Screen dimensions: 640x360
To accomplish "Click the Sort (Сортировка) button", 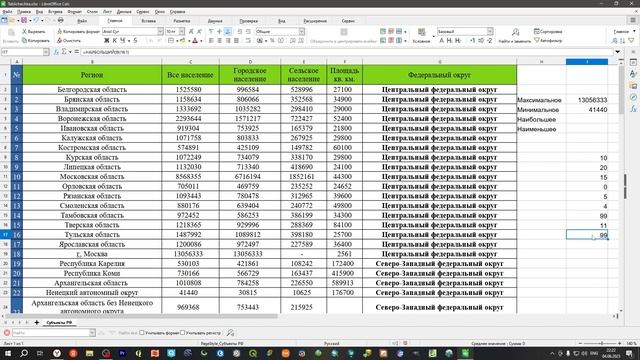I will pos(548,31).
